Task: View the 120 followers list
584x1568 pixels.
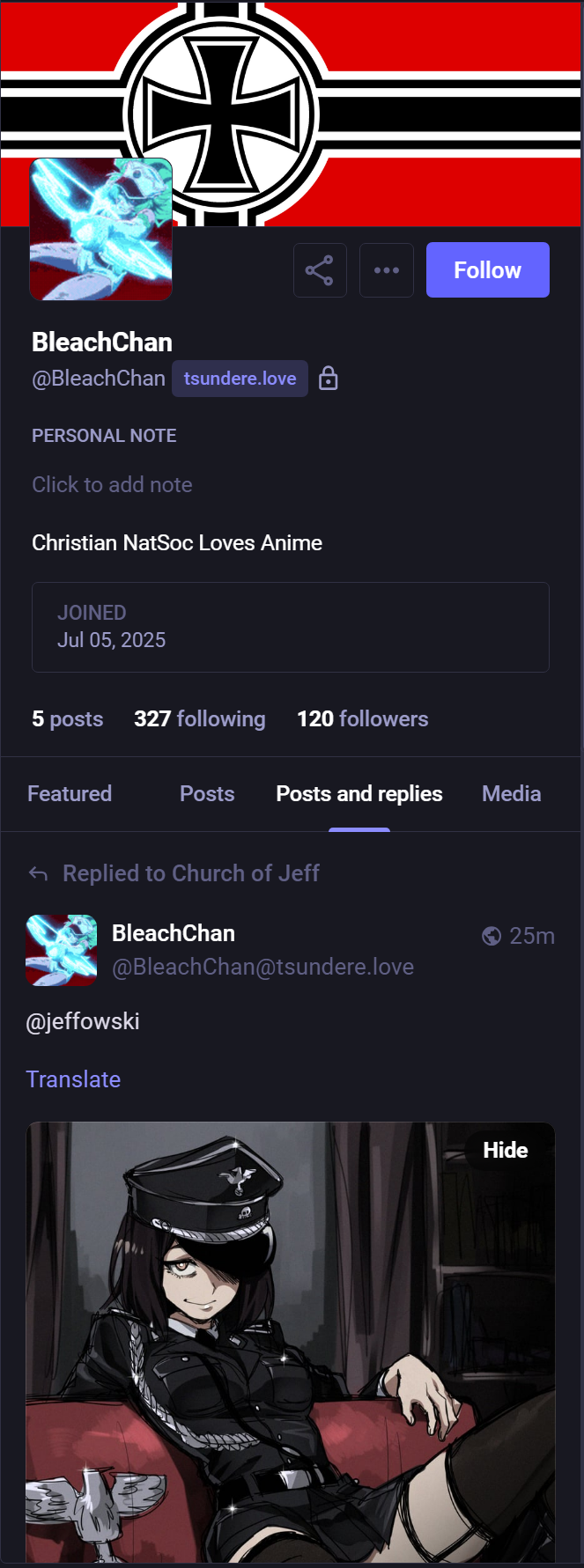Action: pos(362,719)
